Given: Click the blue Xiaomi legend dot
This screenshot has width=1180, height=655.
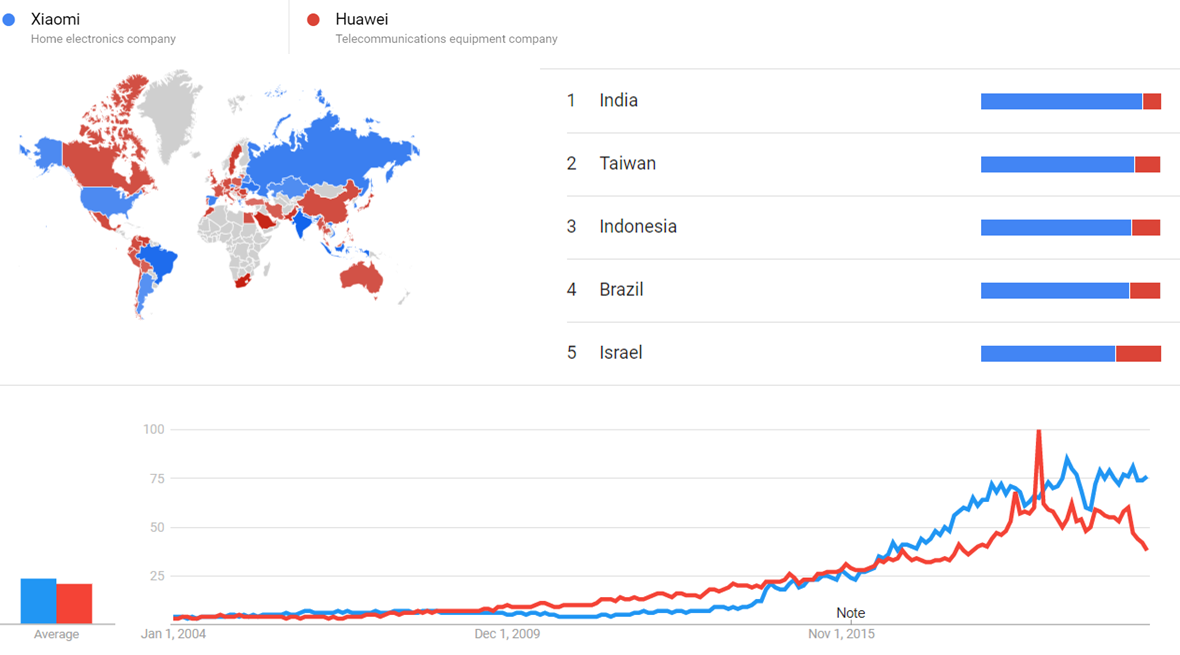Looking at the screenshot, I should 9,20.
